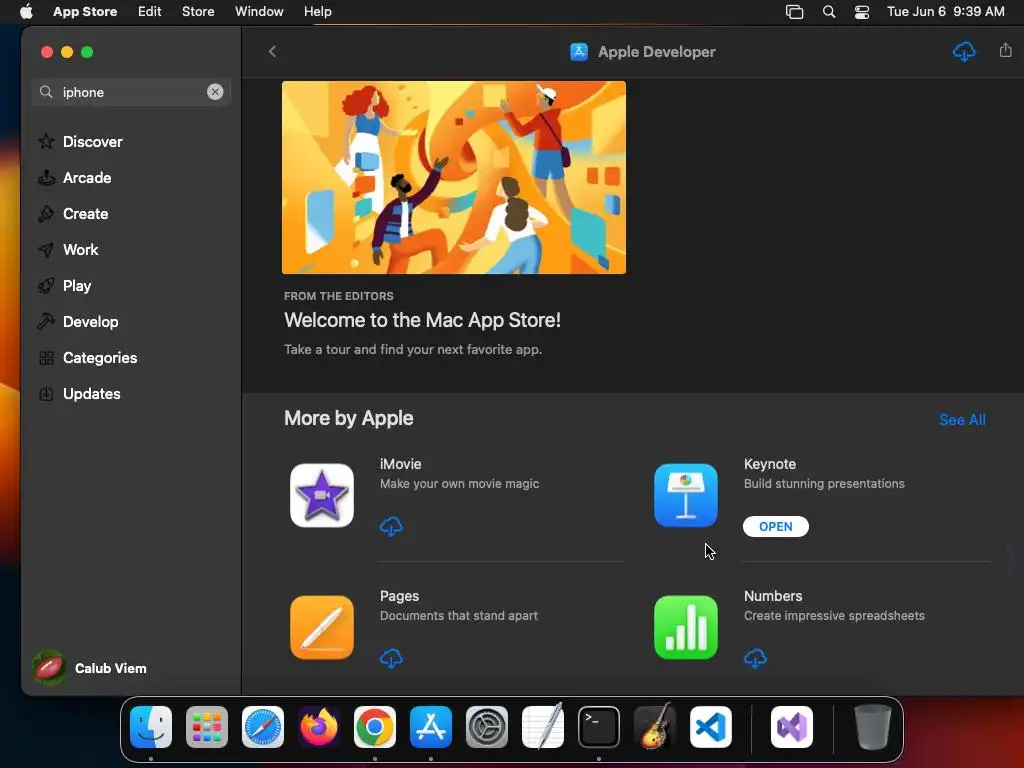
Task: Clear the iphone search text
Action: (215, 92)
